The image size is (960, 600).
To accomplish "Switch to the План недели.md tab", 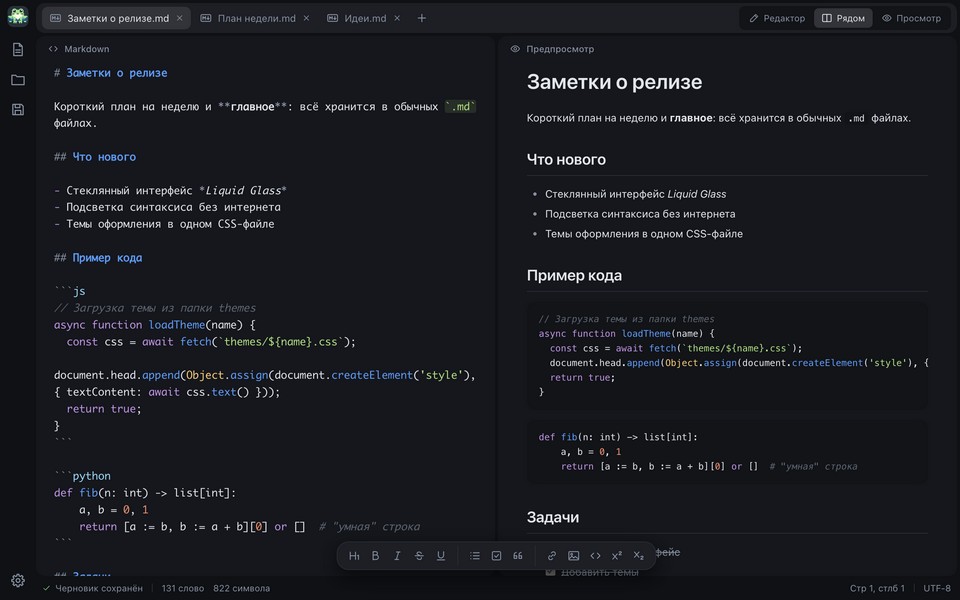I will [x=257, y=18].
